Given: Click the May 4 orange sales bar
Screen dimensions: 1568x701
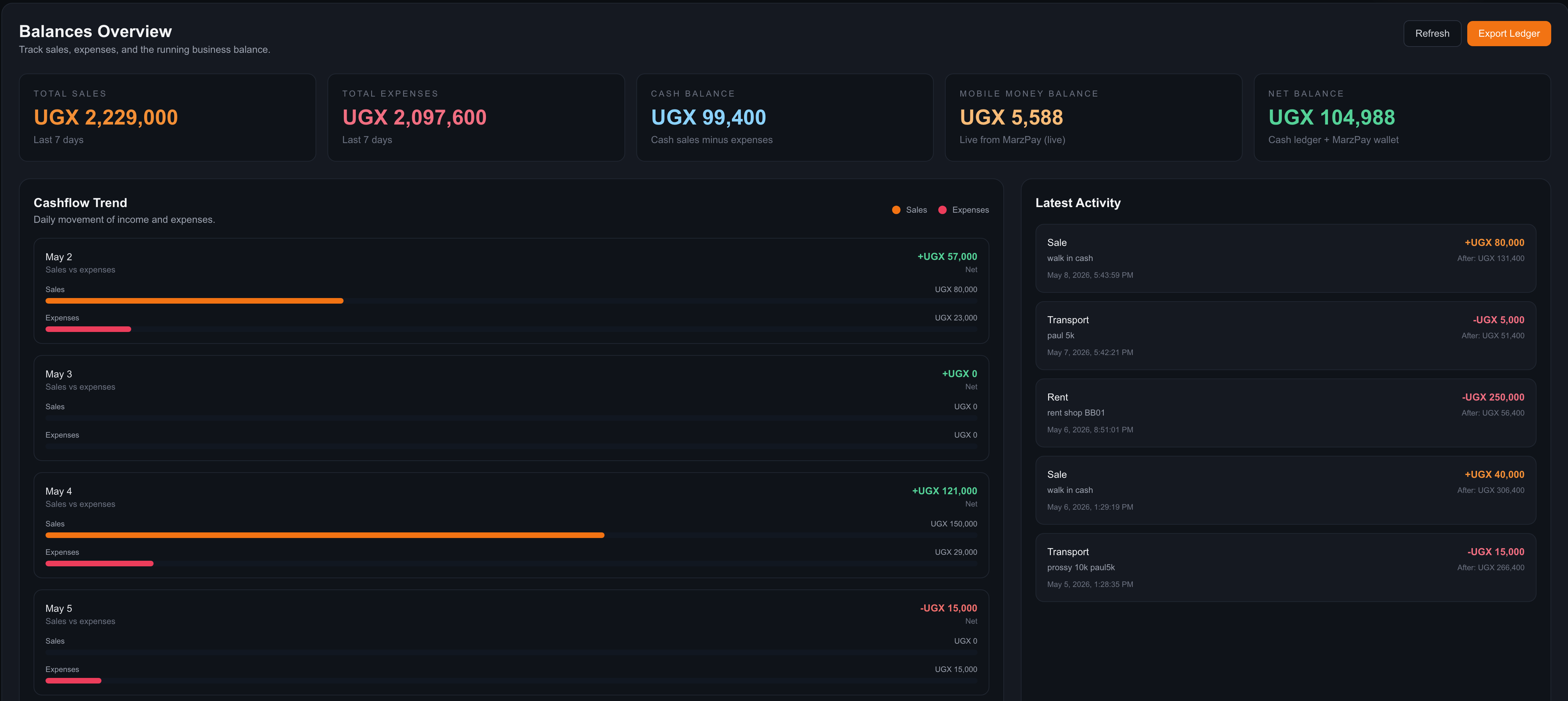Looking at the screenshot, I should [325, 535].
